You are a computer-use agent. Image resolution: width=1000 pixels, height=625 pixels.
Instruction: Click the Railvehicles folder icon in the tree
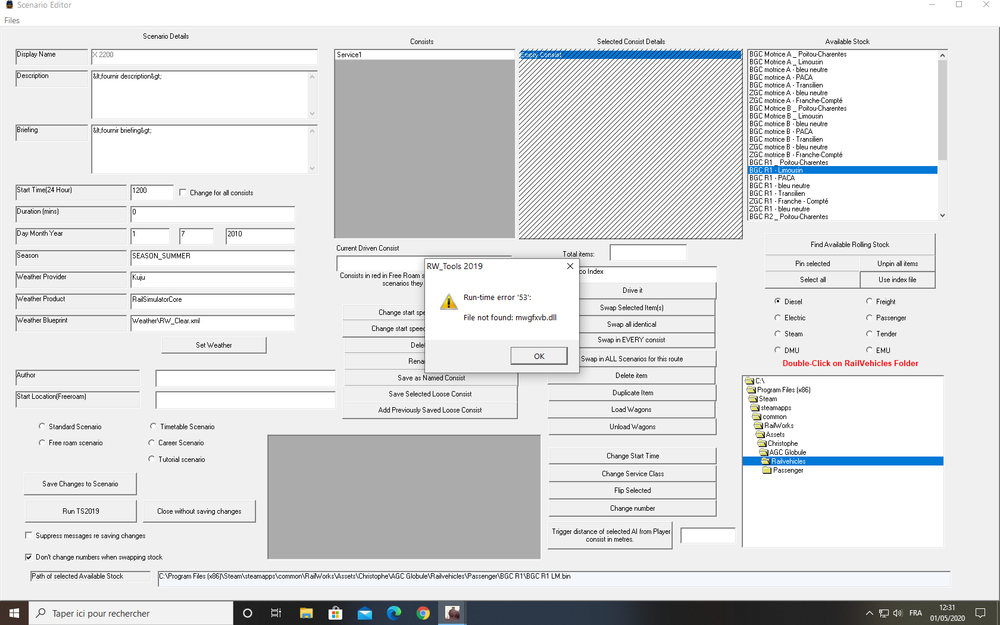point(764,460)
